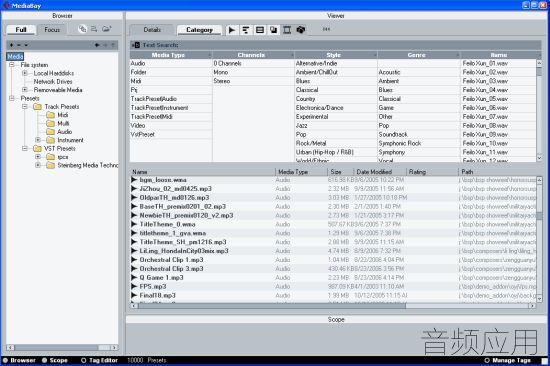Click play arrow beside Final18.mp3

[x=134, y=295]
